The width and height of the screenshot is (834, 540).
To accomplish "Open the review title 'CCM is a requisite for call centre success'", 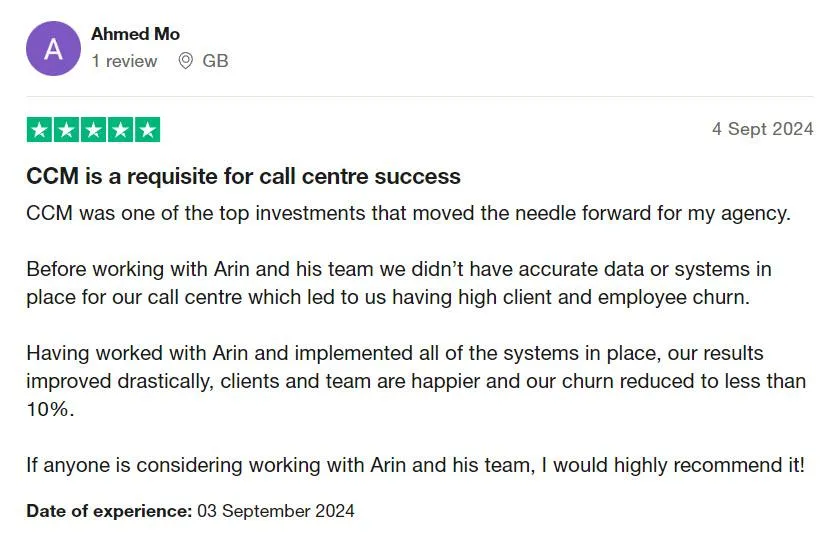I will (243, 177).
